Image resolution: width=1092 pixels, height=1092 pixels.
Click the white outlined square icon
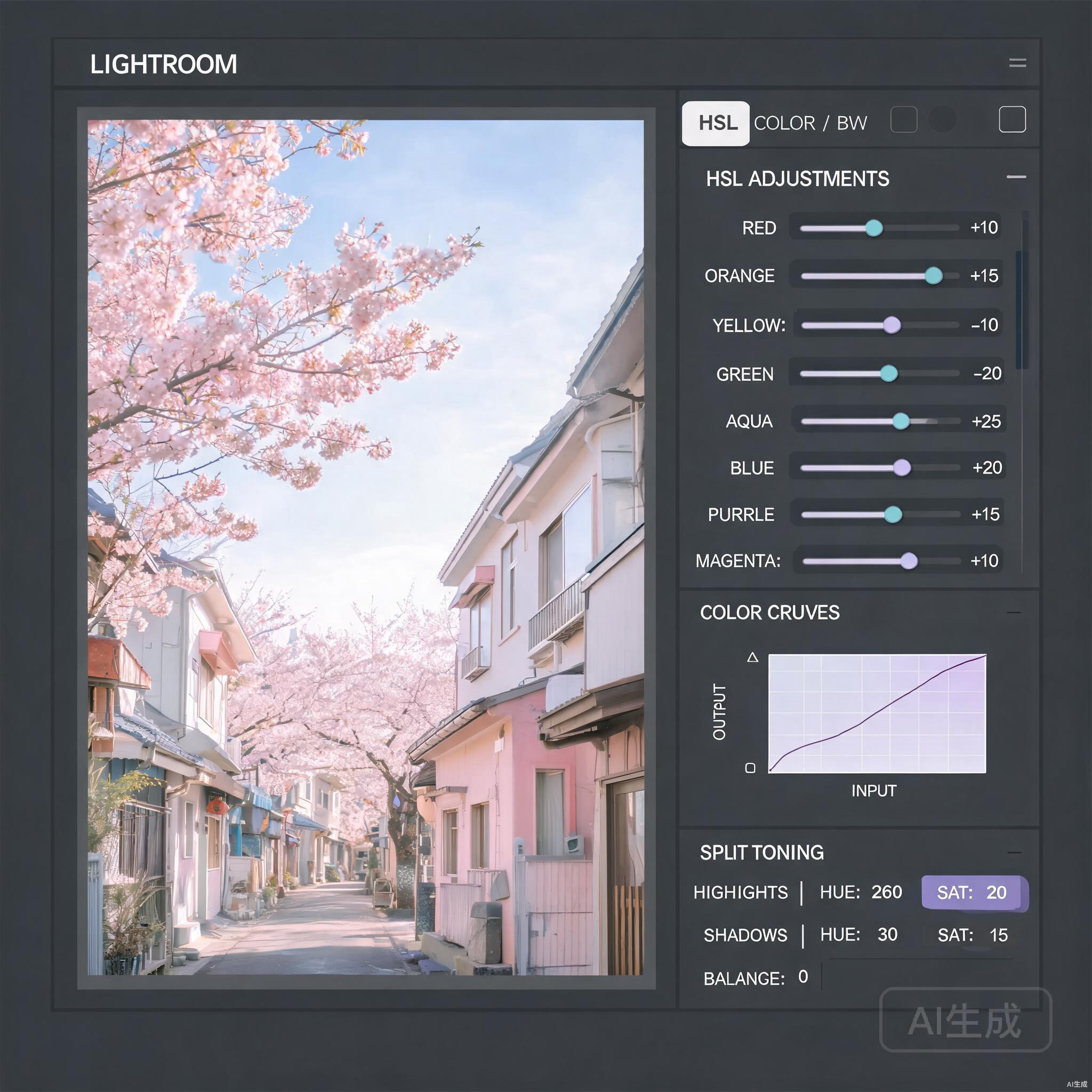click(1011, 119)
